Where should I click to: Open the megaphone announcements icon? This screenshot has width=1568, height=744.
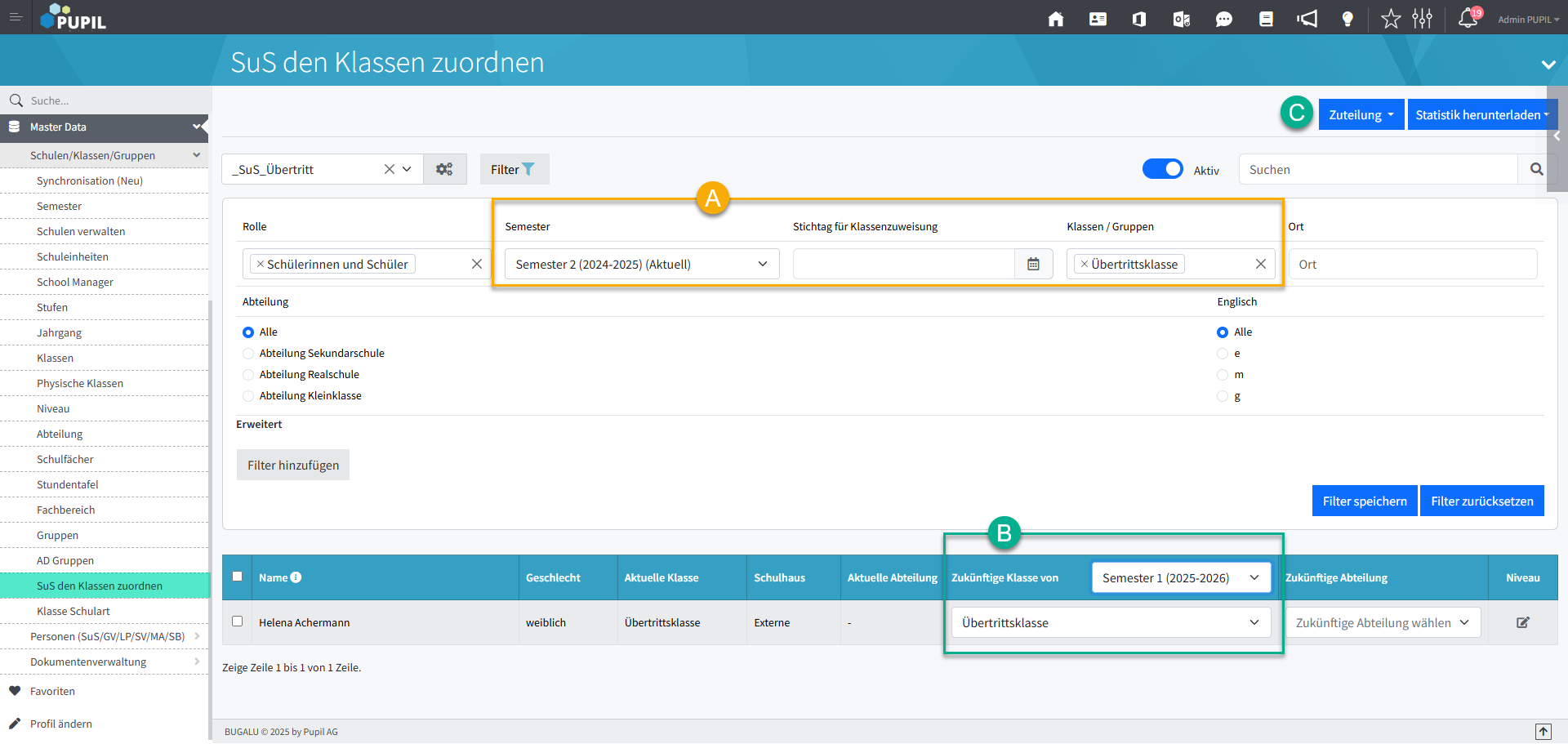(1307, 19)
